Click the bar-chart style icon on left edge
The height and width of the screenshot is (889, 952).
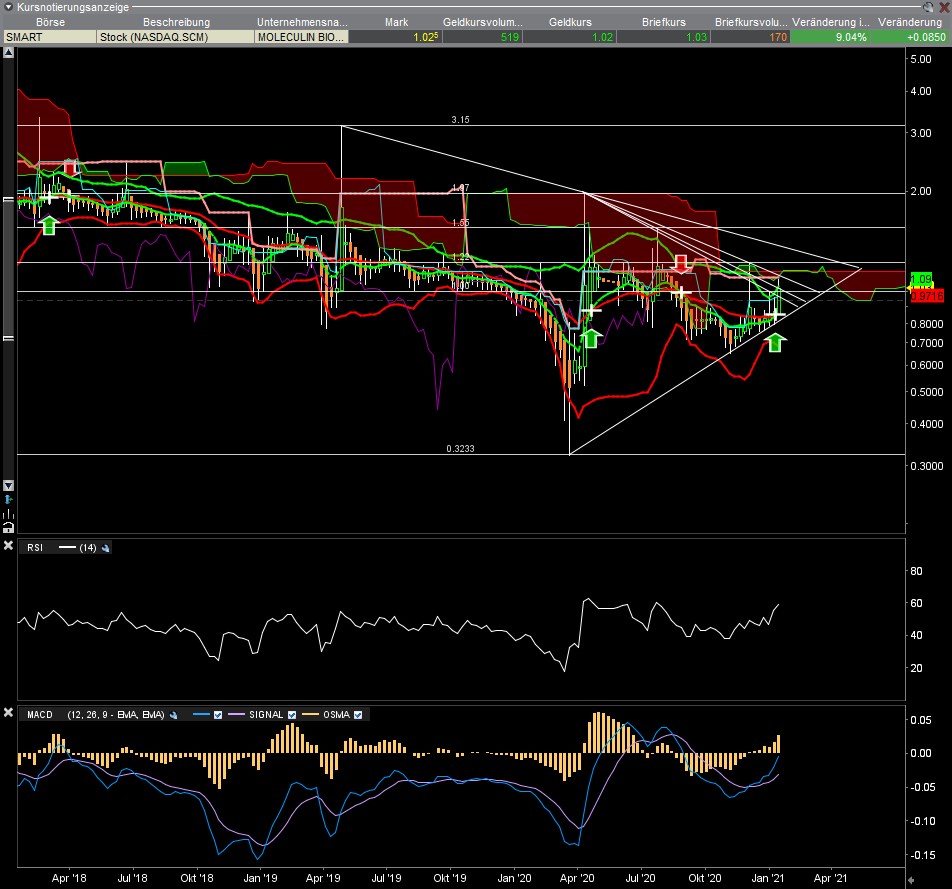[9, 512]
